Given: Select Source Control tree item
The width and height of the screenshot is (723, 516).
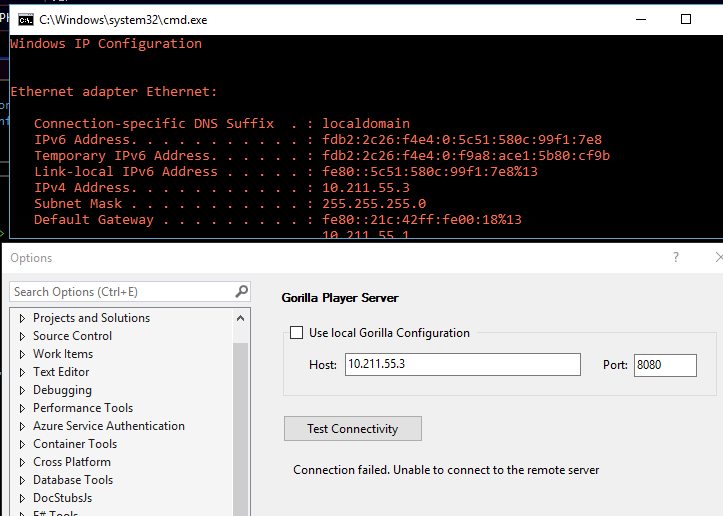Looking at the screenshot, I should pyautogui.click(x=72, y=336).
